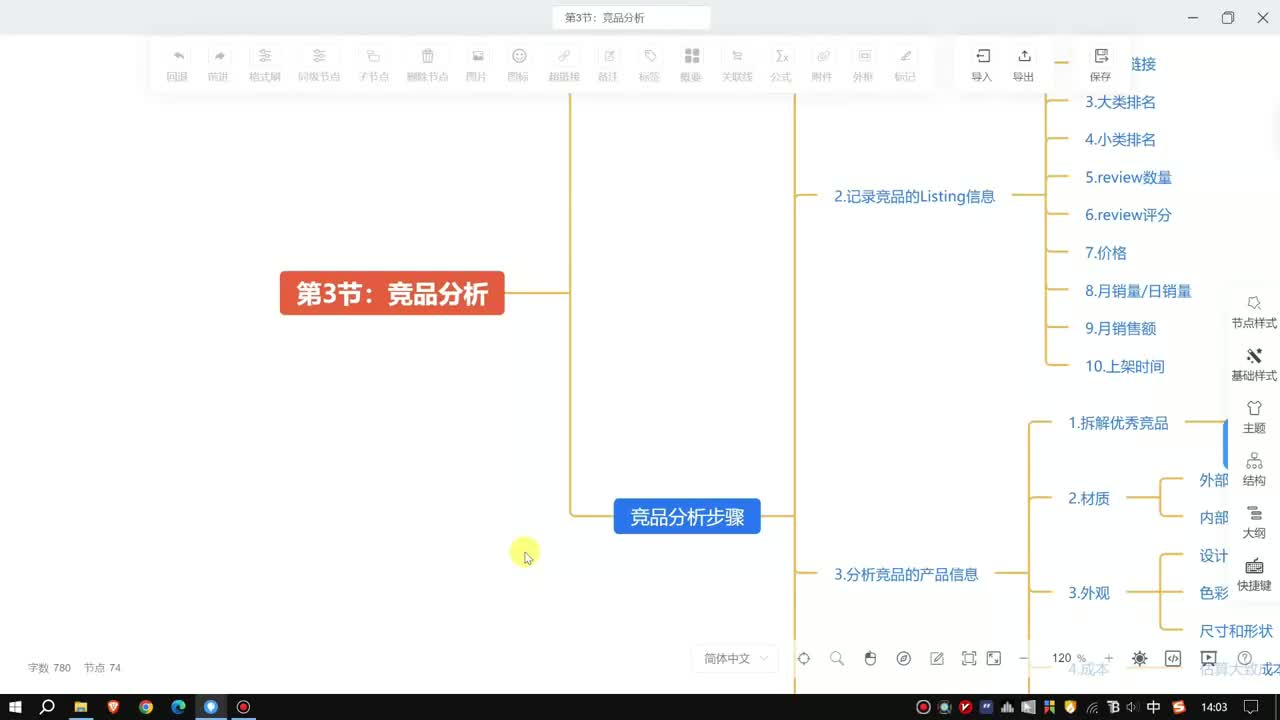
Task: Click the mouse mode icon
Action: (x=870, y=658)
